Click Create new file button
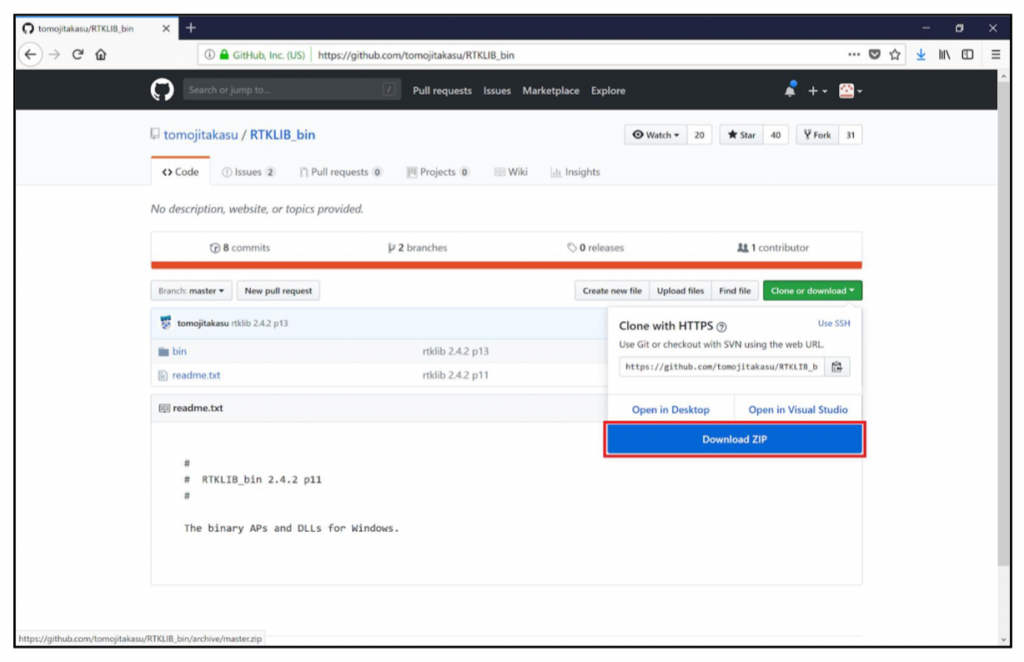 pyautogui.click(x=612, y=291)
